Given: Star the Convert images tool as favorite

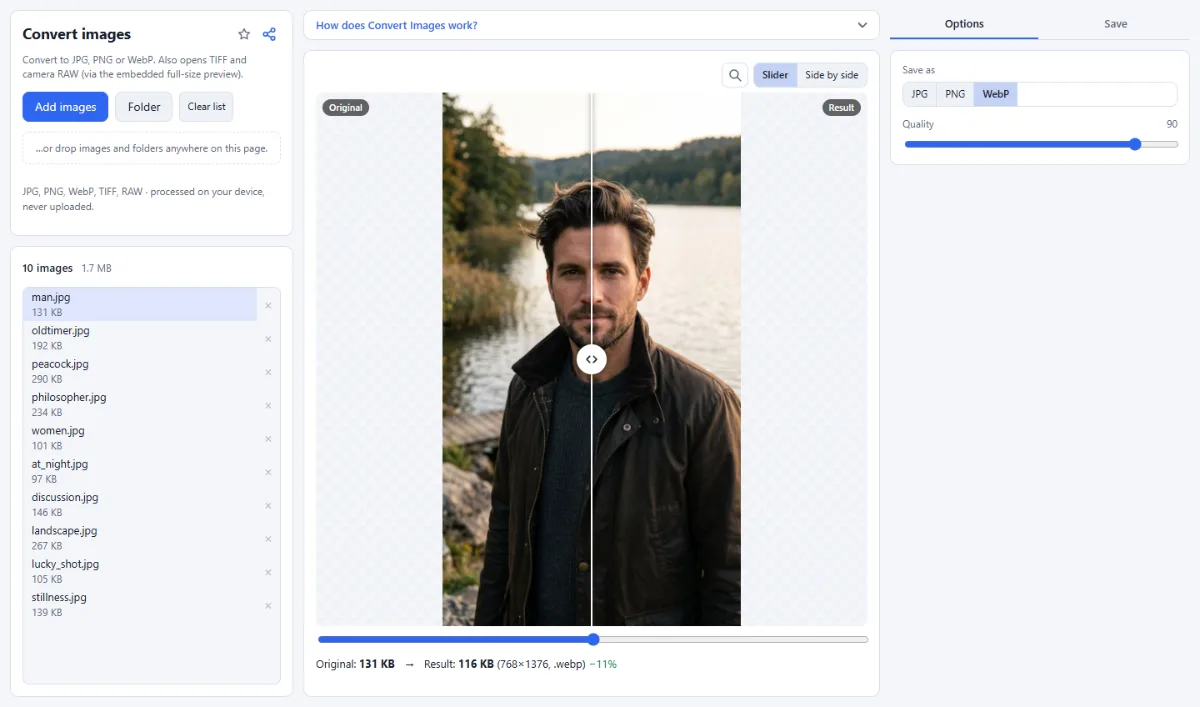Looking at the screenshot, I should point(244,34).
